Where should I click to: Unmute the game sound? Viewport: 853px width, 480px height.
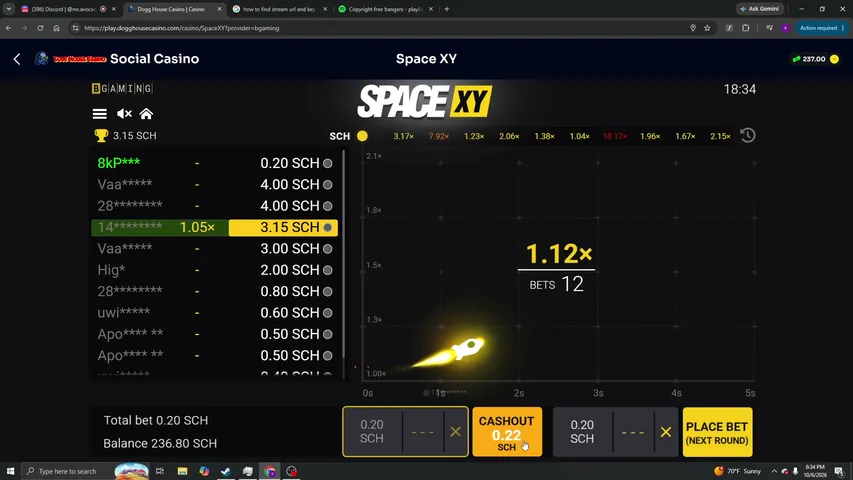pyautogui.click(x=124, y=114)
